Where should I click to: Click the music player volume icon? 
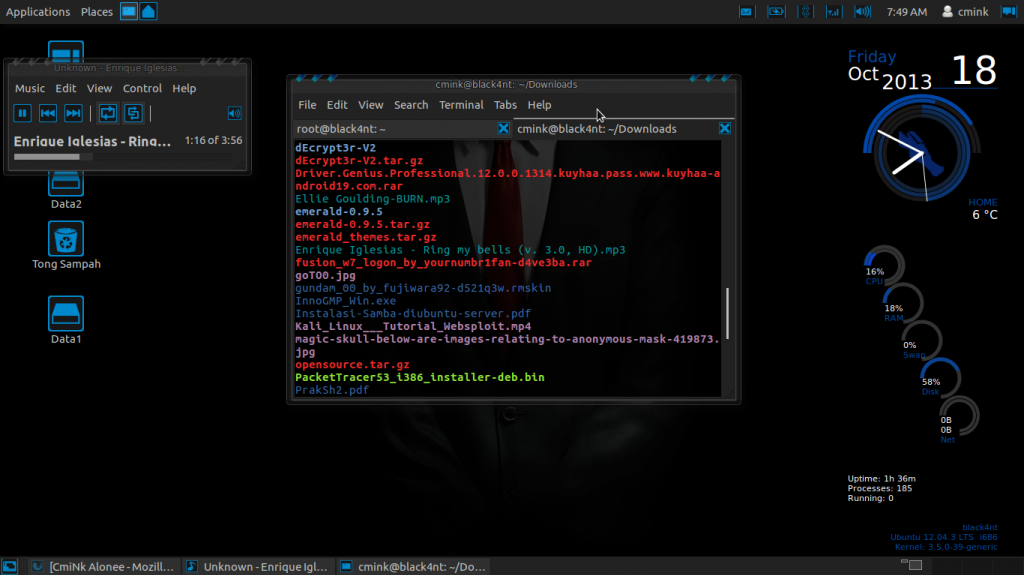coord(235,113)
